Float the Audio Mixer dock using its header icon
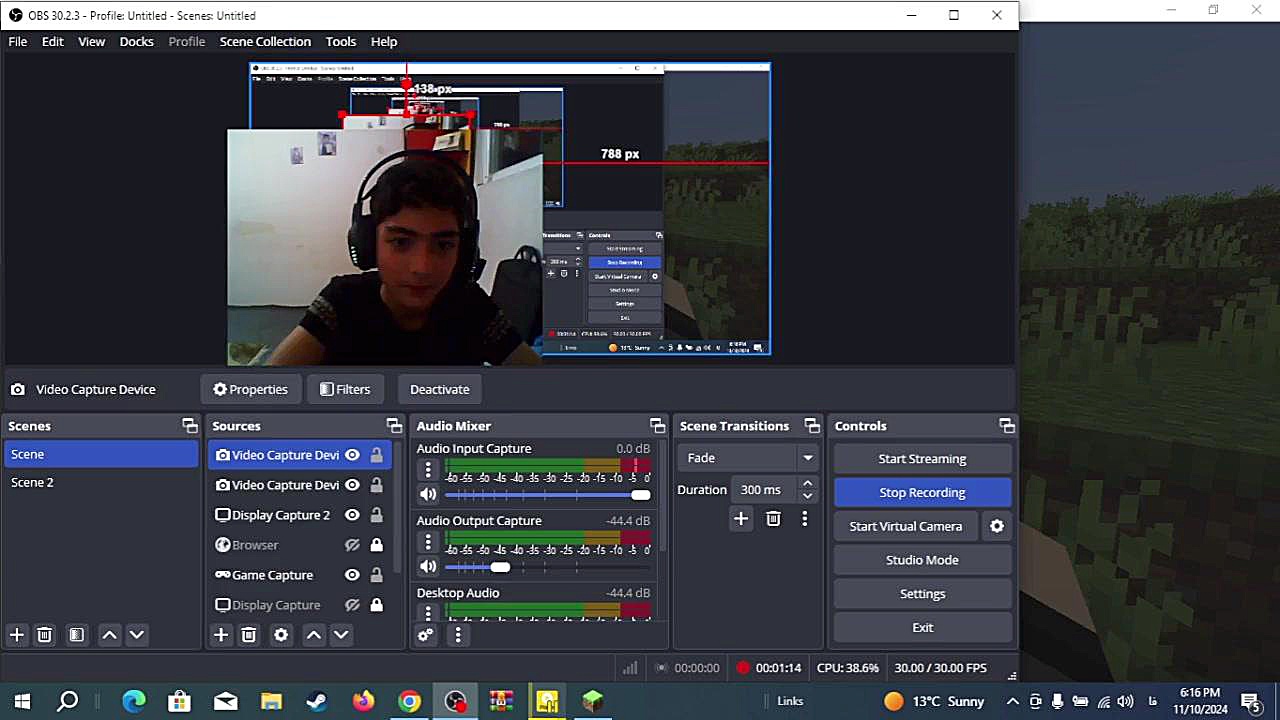Image resolution: width=1280 pixels, height=720 pixels. [657, 426]
